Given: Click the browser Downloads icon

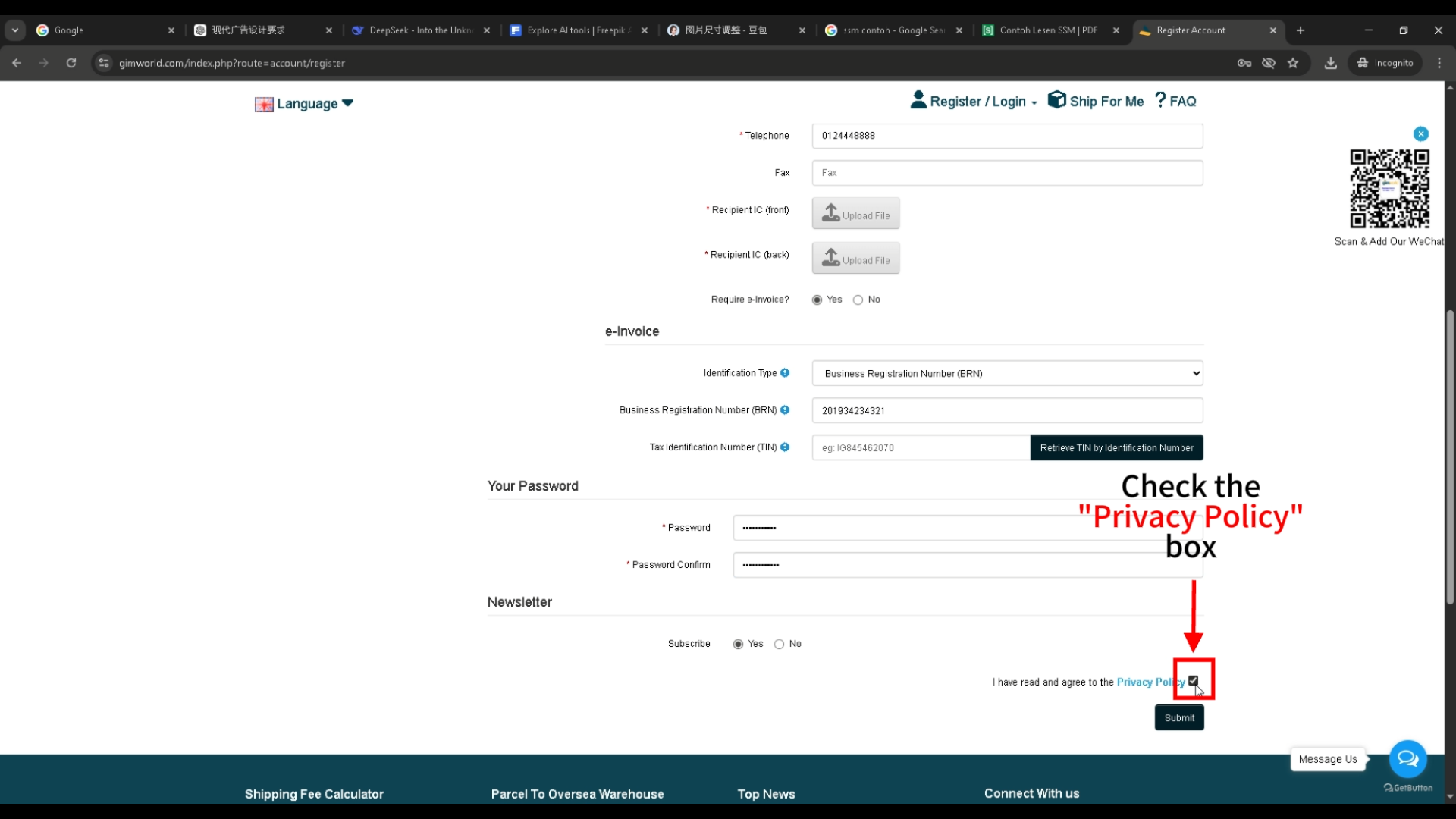Looking at the screenshot, I should coord(1330,63).
